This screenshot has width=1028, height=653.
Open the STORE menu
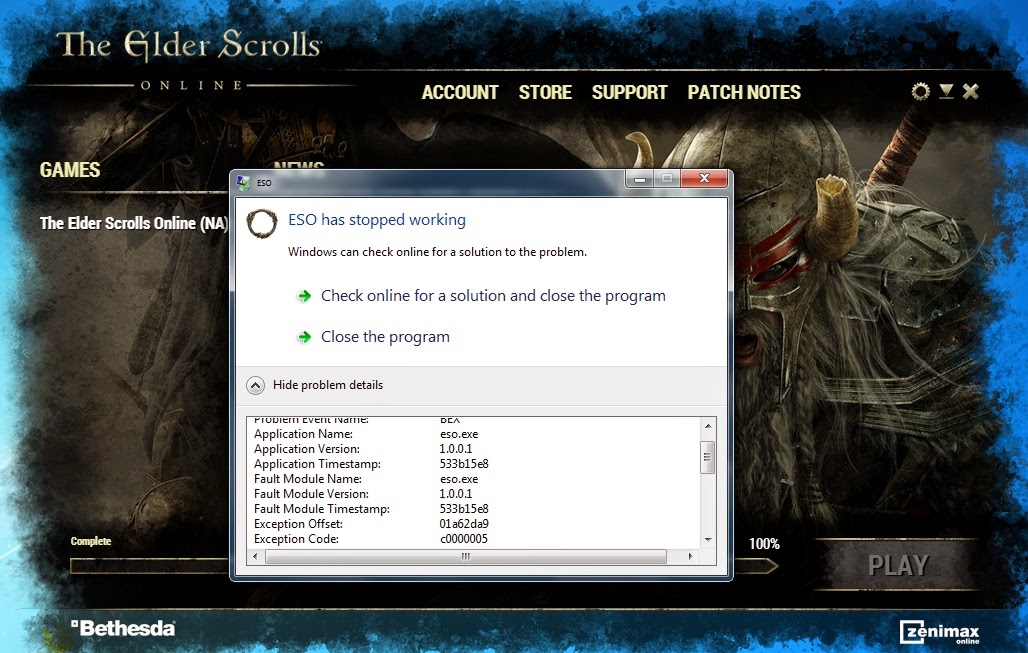[545, 92]
